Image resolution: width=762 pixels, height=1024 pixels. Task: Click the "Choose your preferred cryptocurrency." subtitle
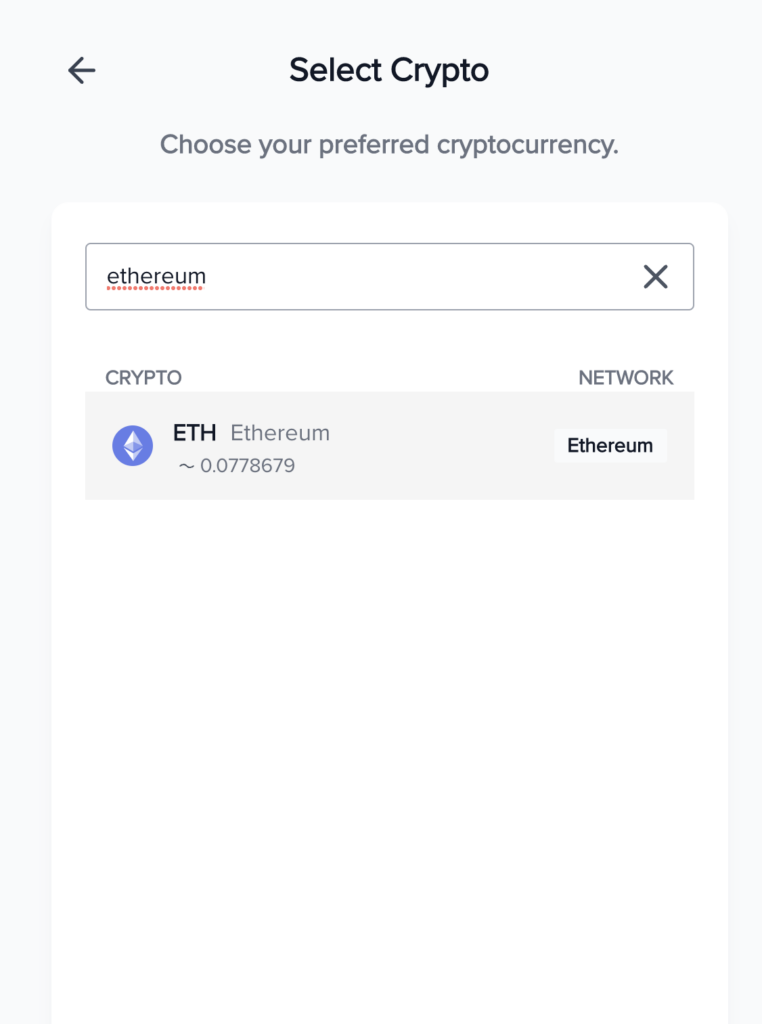(x=389, y=145)
